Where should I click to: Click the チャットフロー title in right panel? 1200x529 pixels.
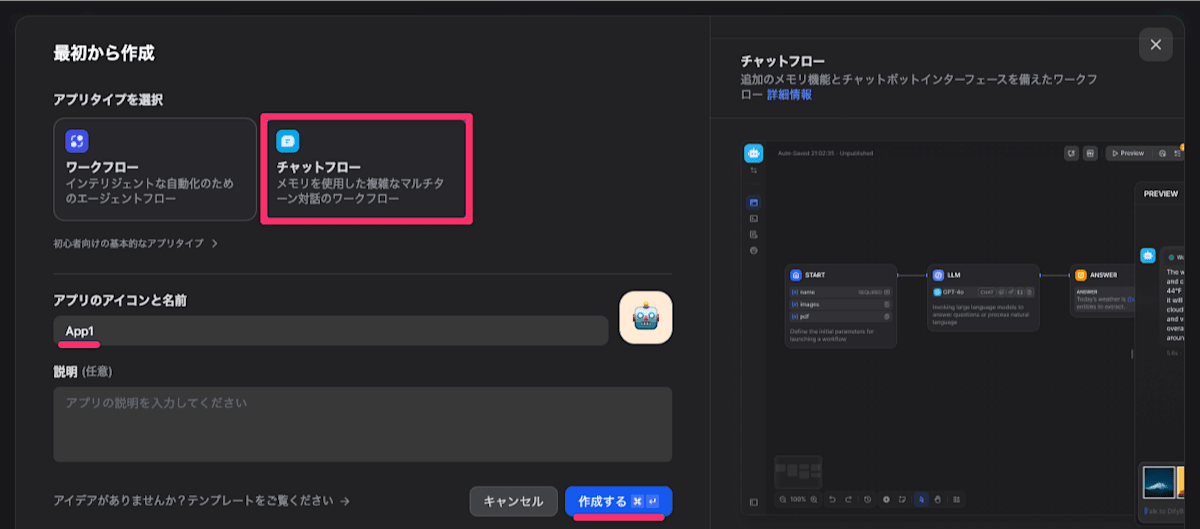tap(783, 61)
